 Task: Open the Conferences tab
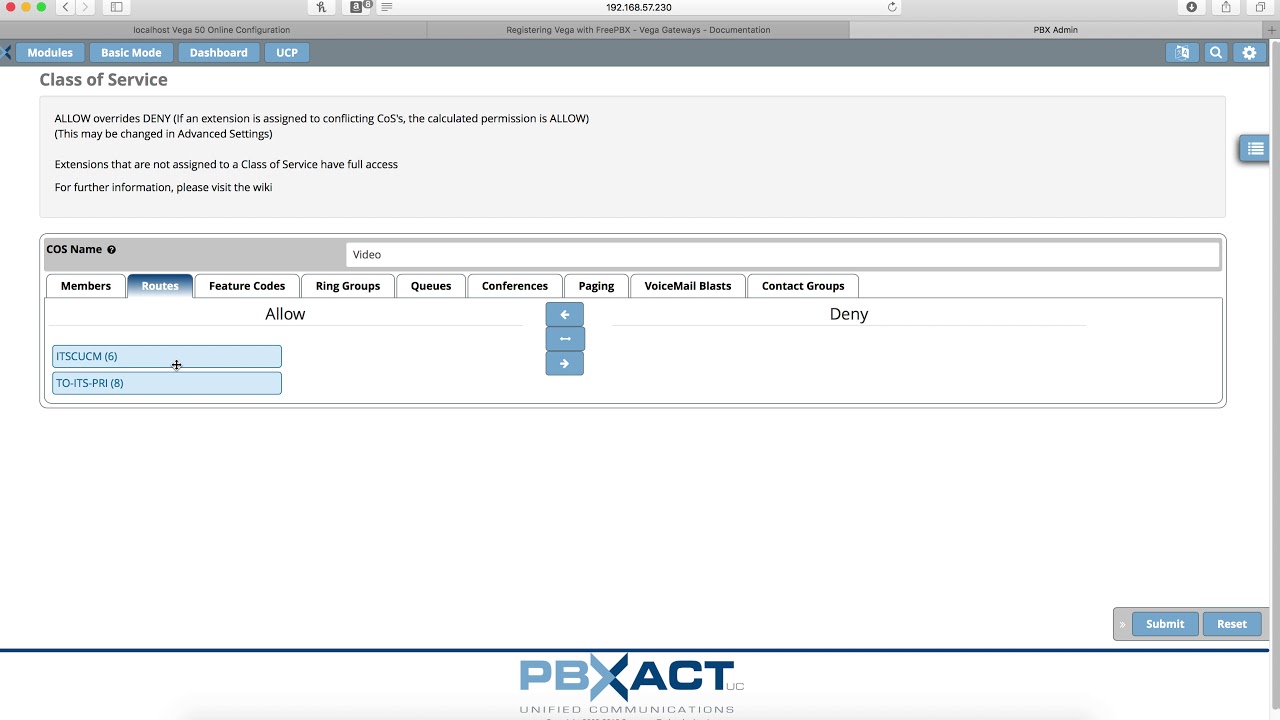pyautogui.click(x=515, y=286)
